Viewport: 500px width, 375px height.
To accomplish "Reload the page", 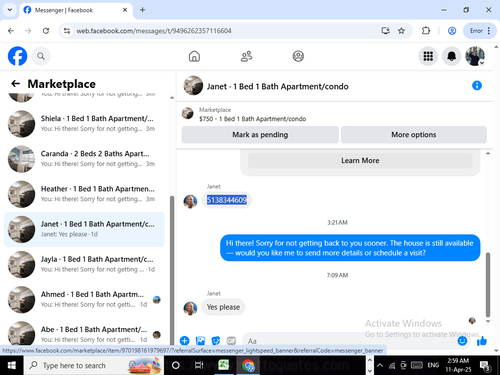I will (46, 31).
